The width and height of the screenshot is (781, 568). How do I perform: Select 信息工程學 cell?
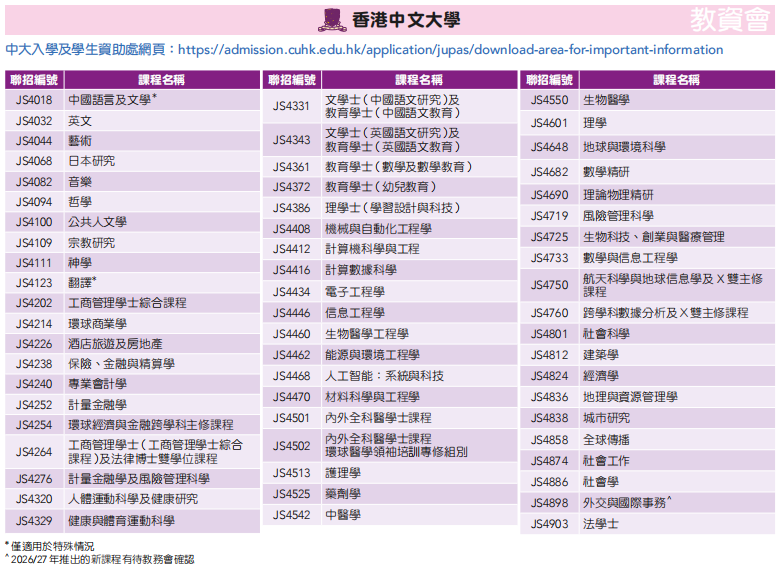(x=420, y=313)
